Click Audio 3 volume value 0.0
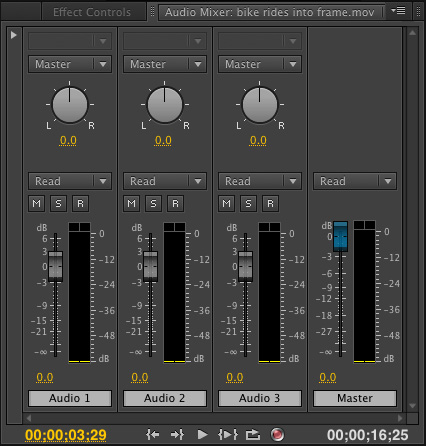Viewport: 426px width, 446px height. pos(235,377)
